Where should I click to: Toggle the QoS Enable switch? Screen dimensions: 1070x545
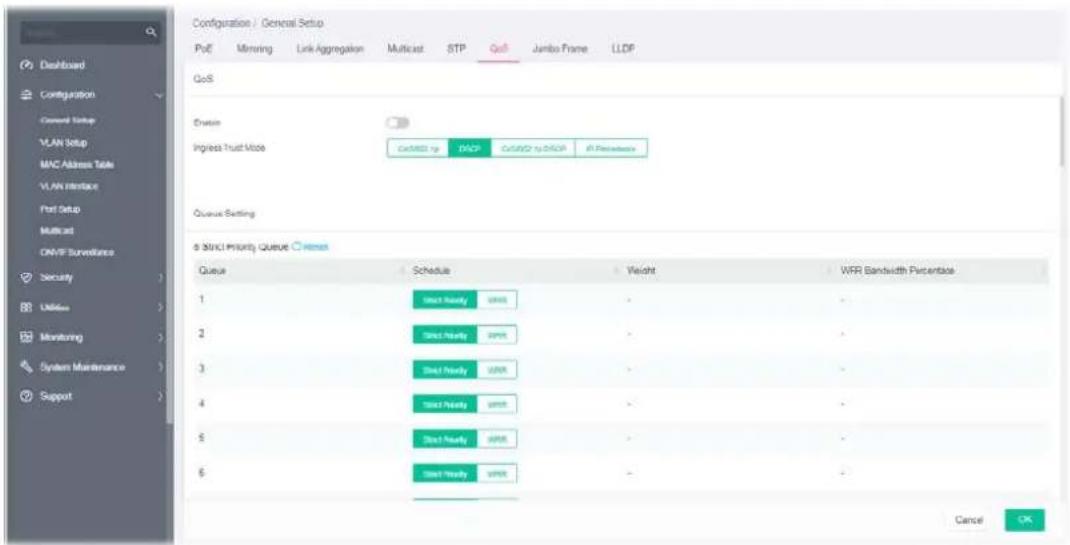click(397, 123)
